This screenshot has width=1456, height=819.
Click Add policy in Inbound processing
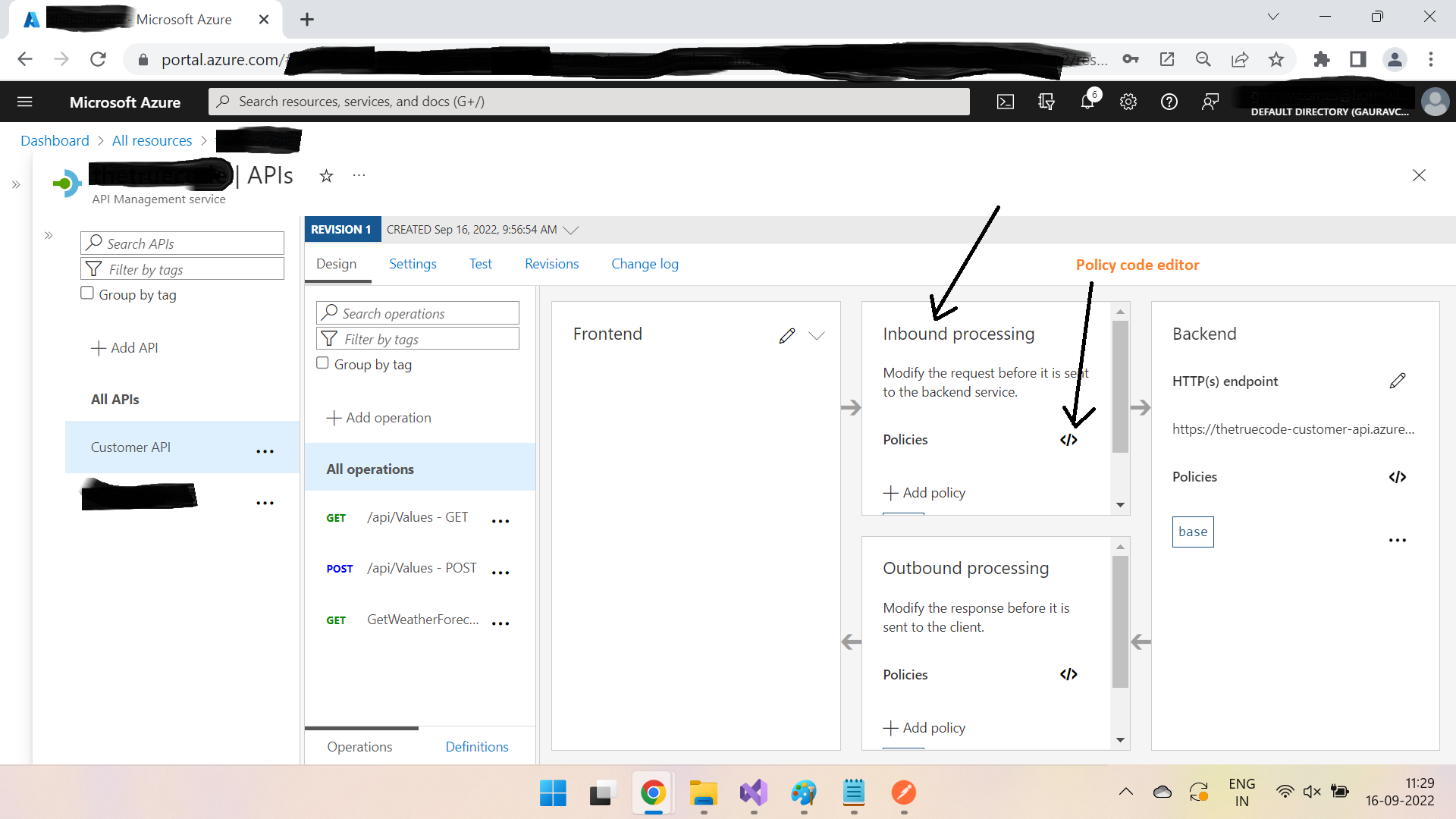[924, 492]
